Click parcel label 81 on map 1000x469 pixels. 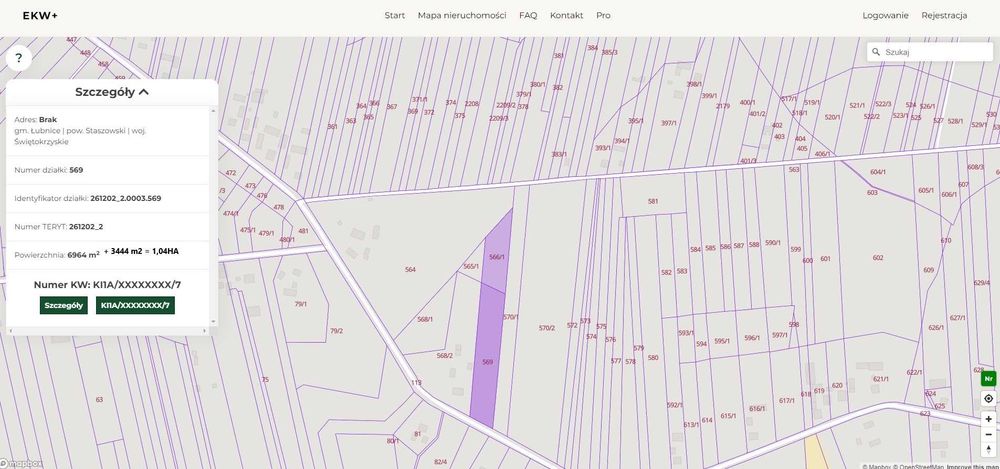(x=418, y=434)
